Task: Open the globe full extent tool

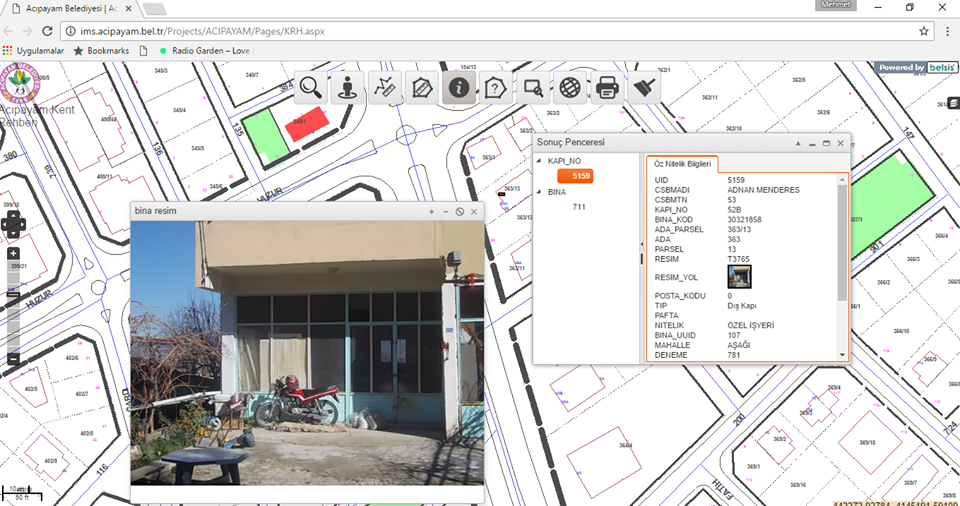Action: [569, 88]
